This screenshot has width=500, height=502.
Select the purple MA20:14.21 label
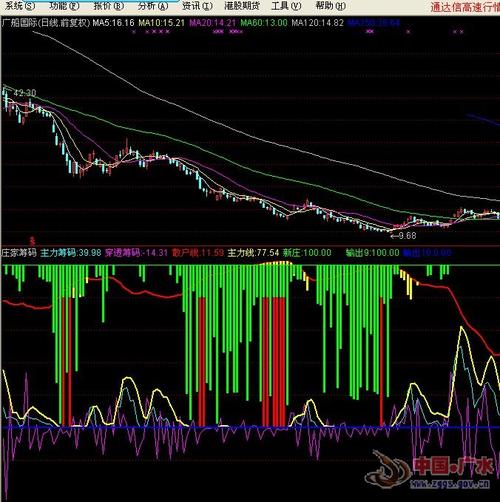[212, 23]
